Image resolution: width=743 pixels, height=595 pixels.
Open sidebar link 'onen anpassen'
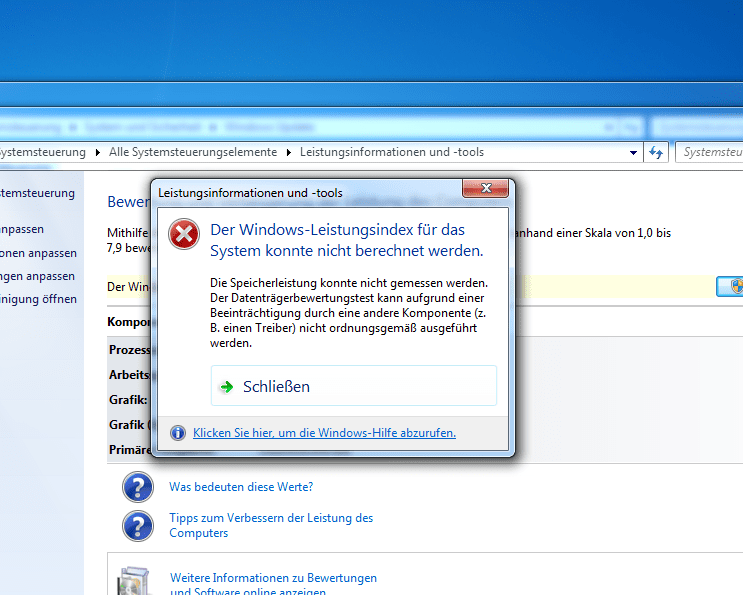pos(38,253)
